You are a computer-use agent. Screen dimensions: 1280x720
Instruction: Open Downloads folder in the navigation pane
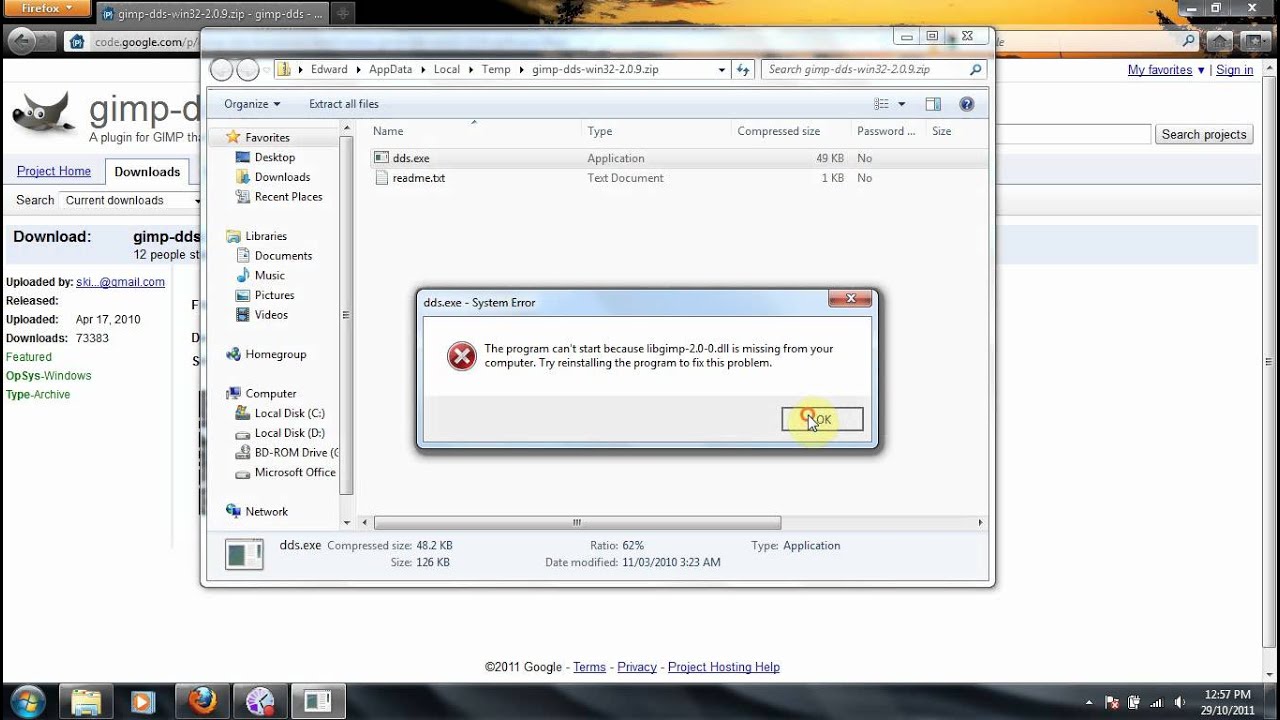pyautogui.click(x=282, y=177)
